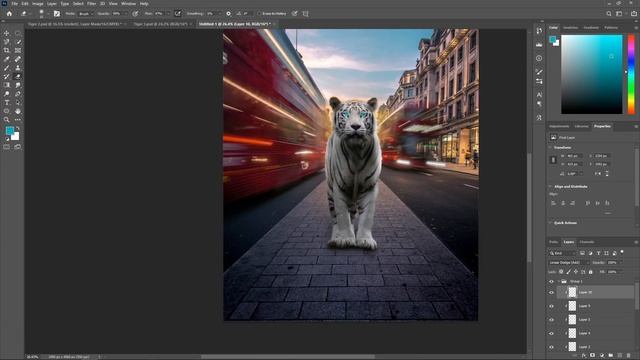Collapse the Transform section in Properties
The width and height of the screenshot is (640, 360).
[x=550, y=147]
